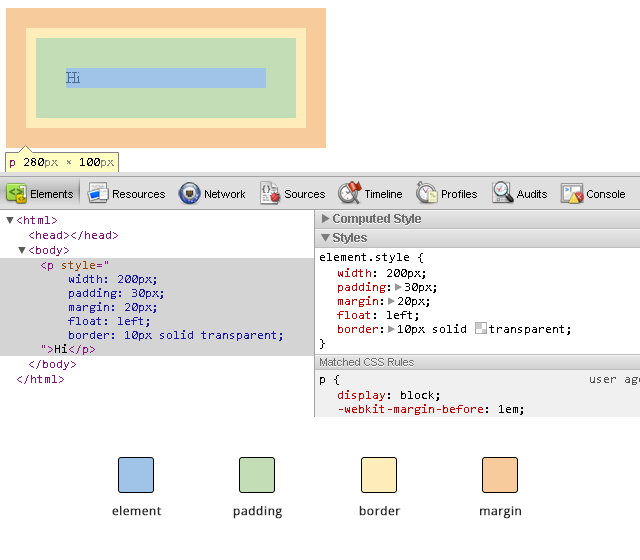Screen dimensions: 640x560
Task: Switch to the Audits tab label
Action: 532,194
